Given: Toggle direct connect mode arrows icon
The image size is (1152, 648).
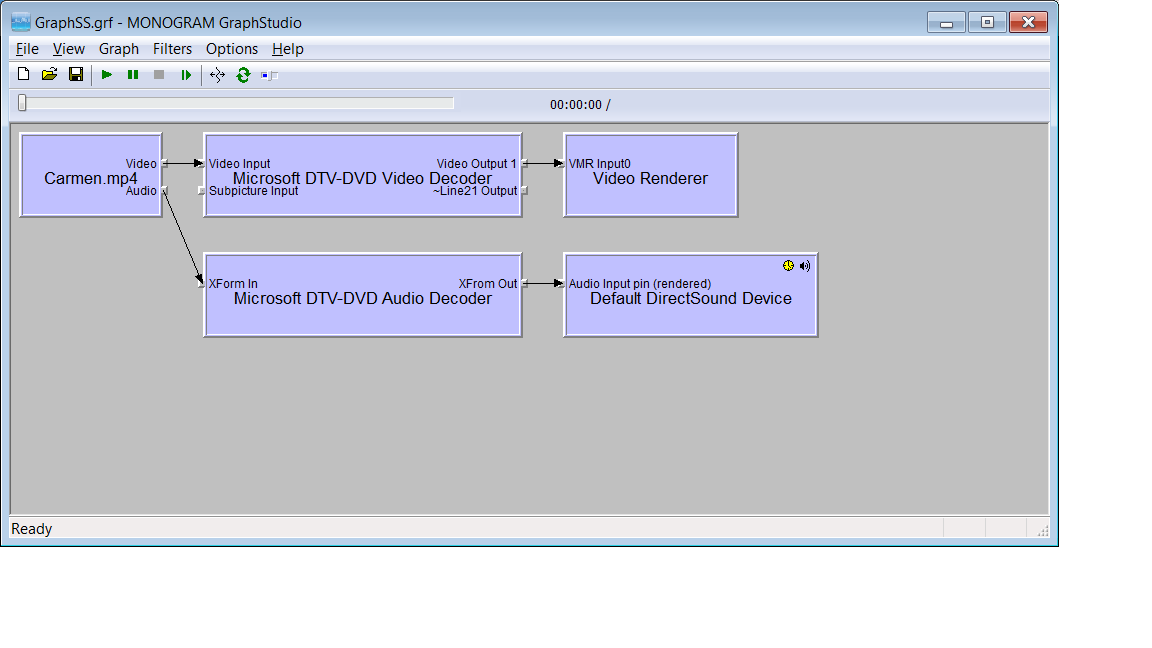Looking at the screenshot, I should click(217, 75).
